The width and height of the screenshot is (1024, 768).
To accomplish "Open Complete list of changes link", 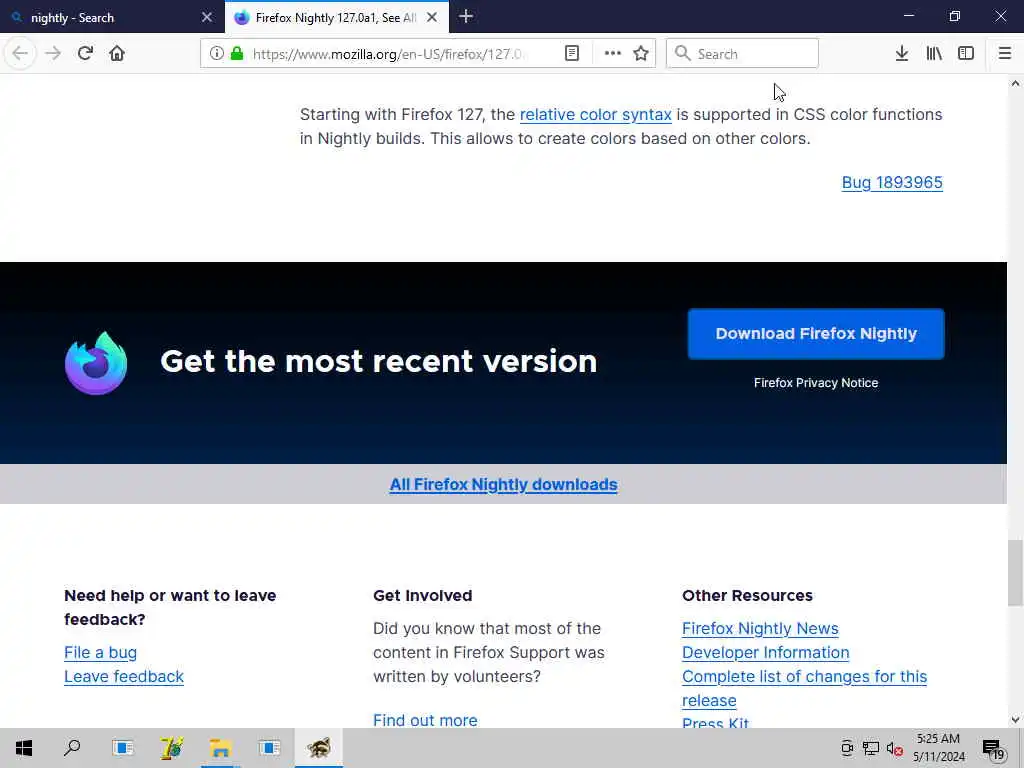I will 805,688.
